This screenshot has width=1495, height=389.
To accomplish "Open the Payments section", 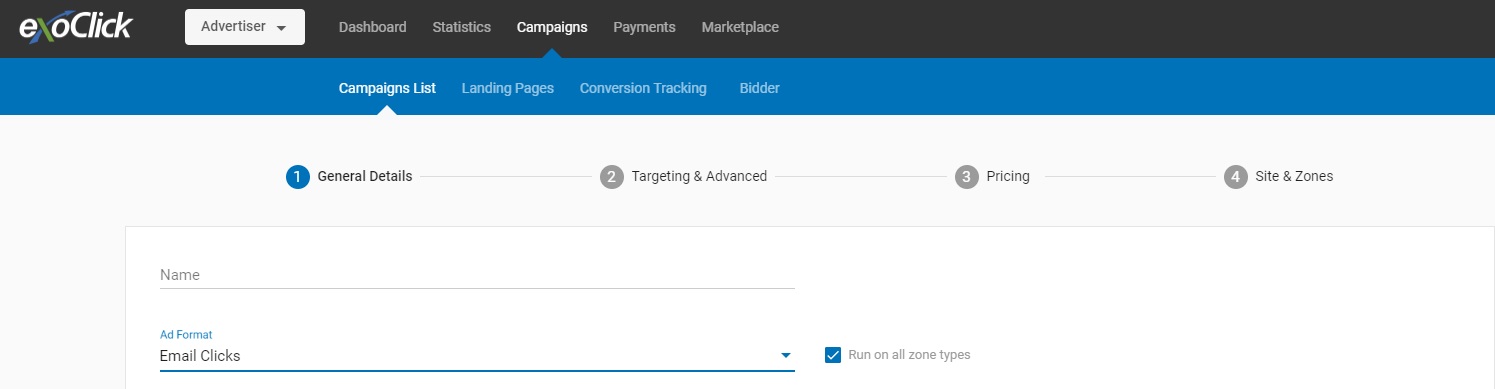I will click(x=645, y=27).
